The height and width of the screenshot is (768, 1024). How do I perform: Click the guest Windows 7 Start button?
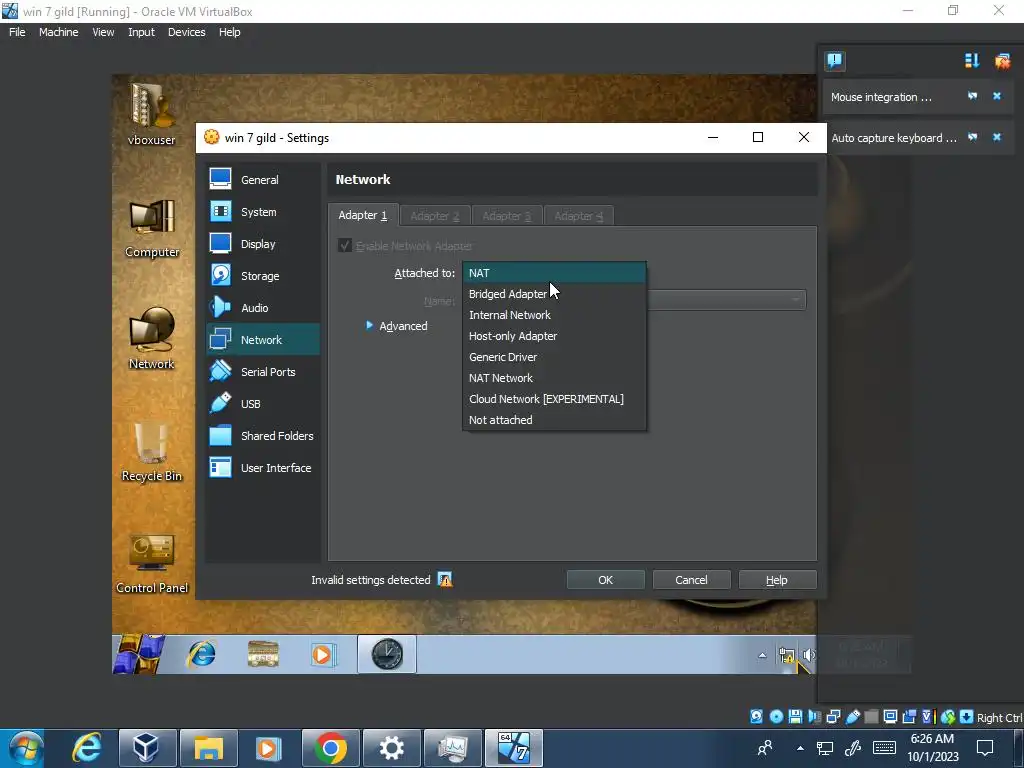coord(138,654)
